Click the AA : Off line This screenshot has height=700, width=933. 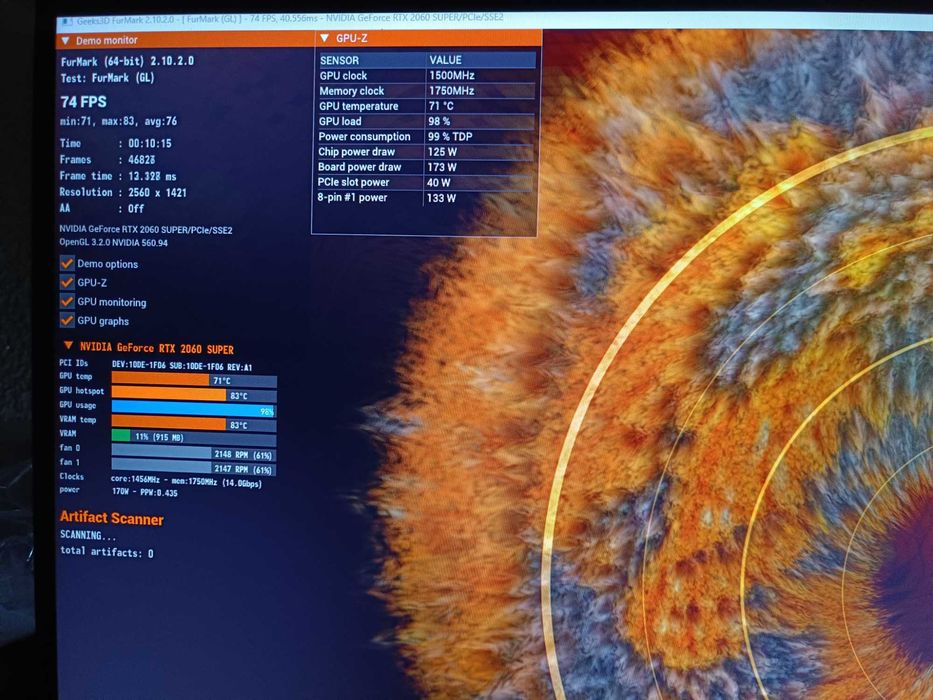click(x=102, y=208)
